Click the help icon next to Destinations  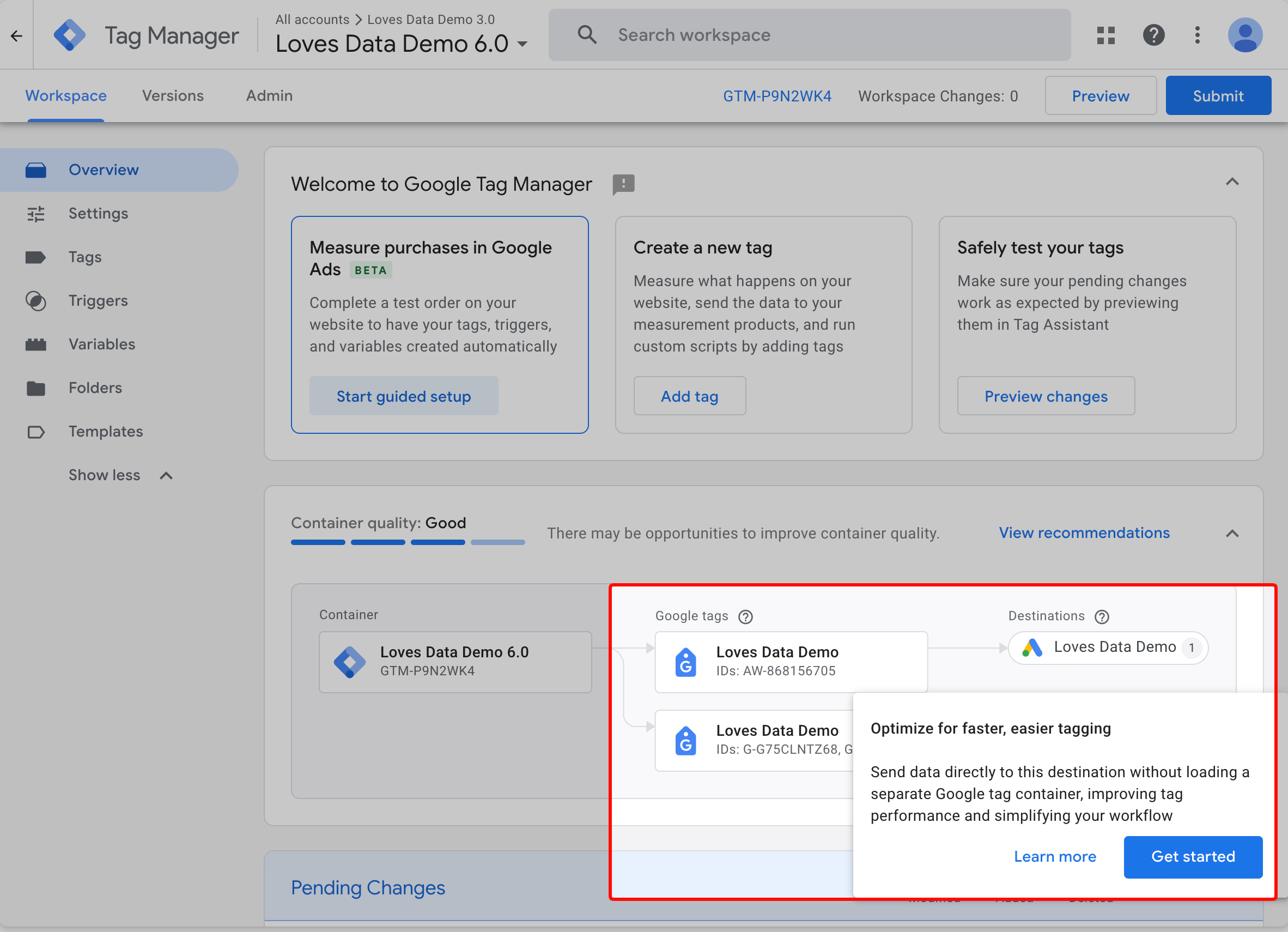1102,616
